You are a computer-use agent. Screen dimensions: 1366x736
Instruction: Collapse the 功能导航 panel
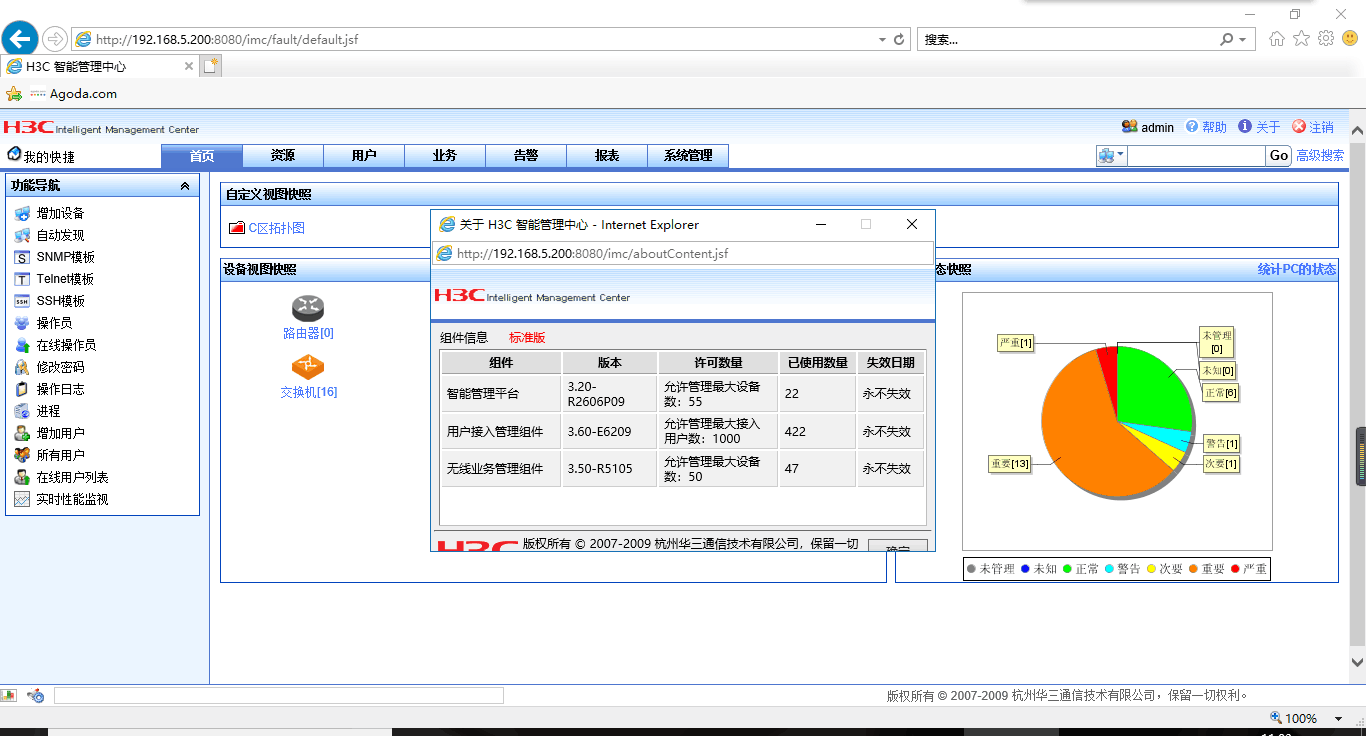point(184,186)
